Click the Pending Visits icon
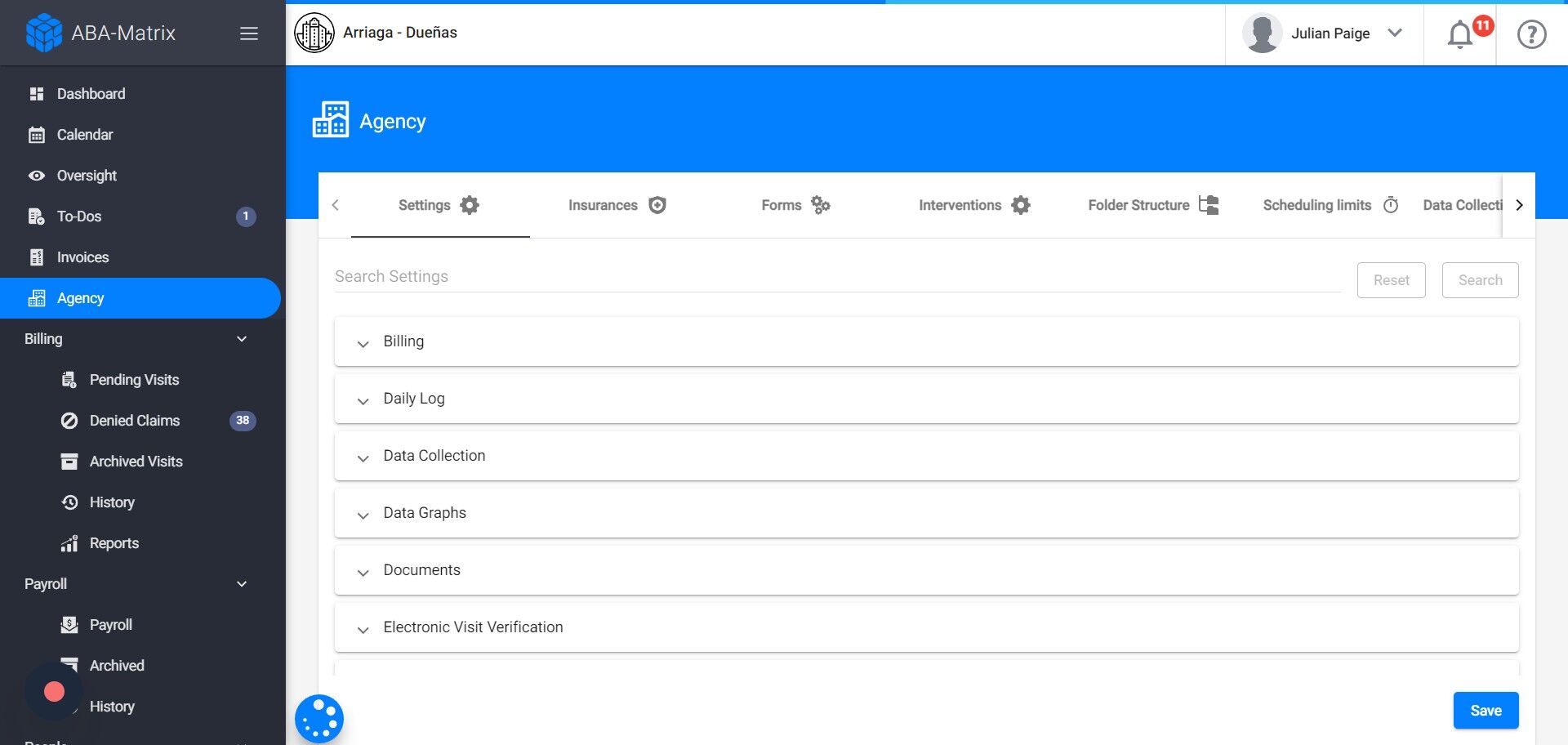Image resolution: width=1568 pixels, height=745 pixels. 69,380
